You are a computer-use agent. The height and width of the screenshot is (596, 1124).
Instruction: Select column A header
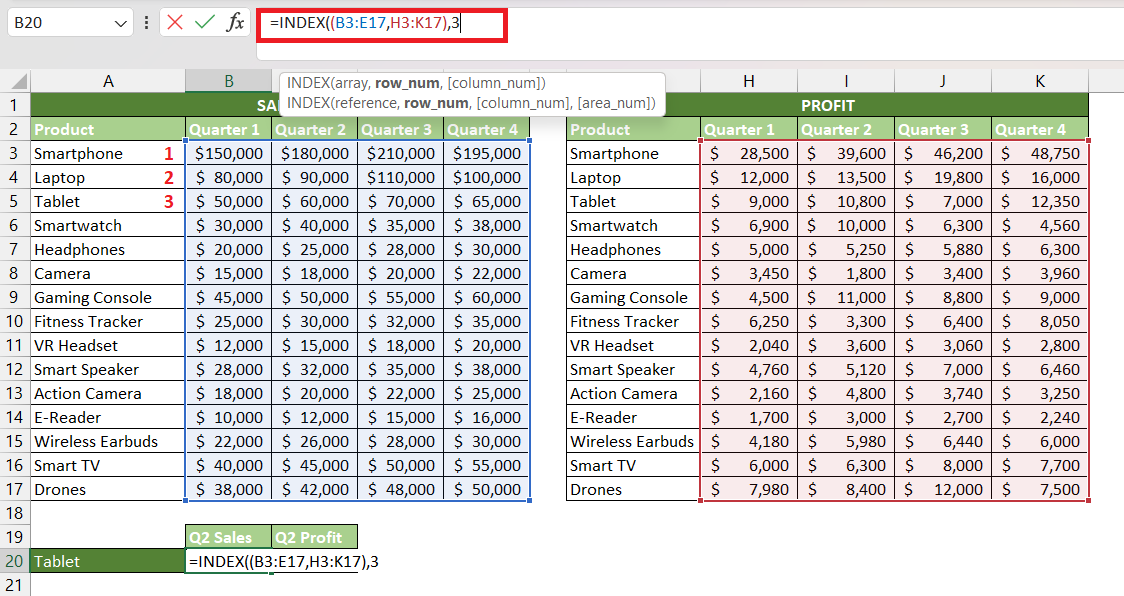(108, 81)
